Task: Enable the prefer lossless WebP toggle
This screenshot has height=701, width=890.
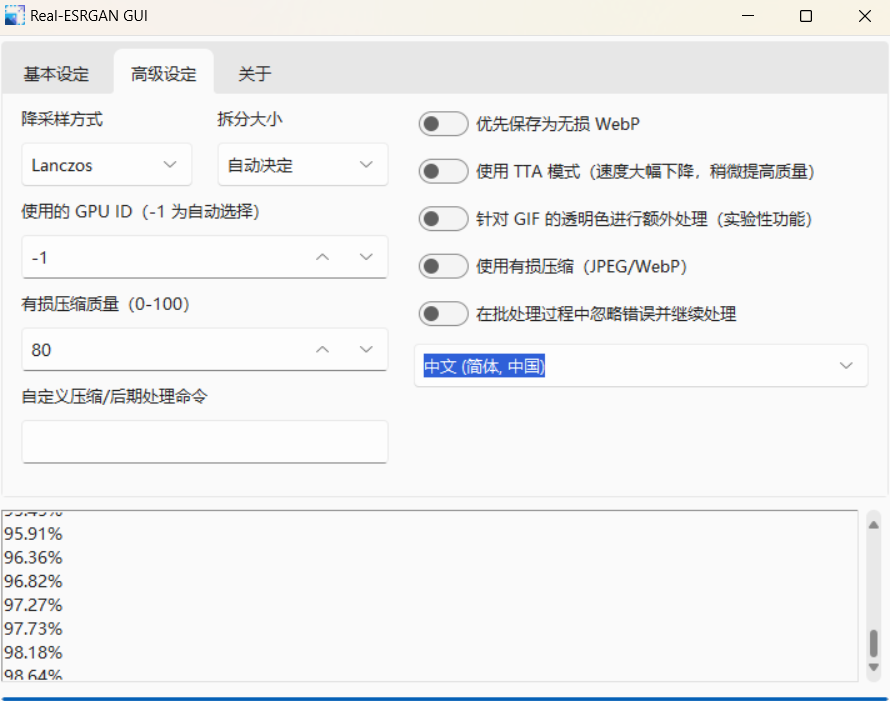Action: point(443,124)
